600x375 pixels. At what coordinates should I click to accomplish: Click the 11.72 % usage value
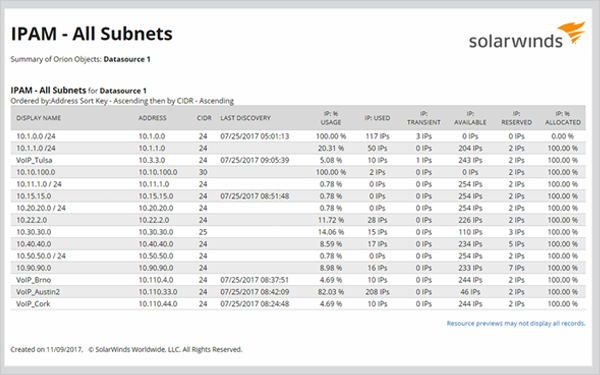pos(331,220)
